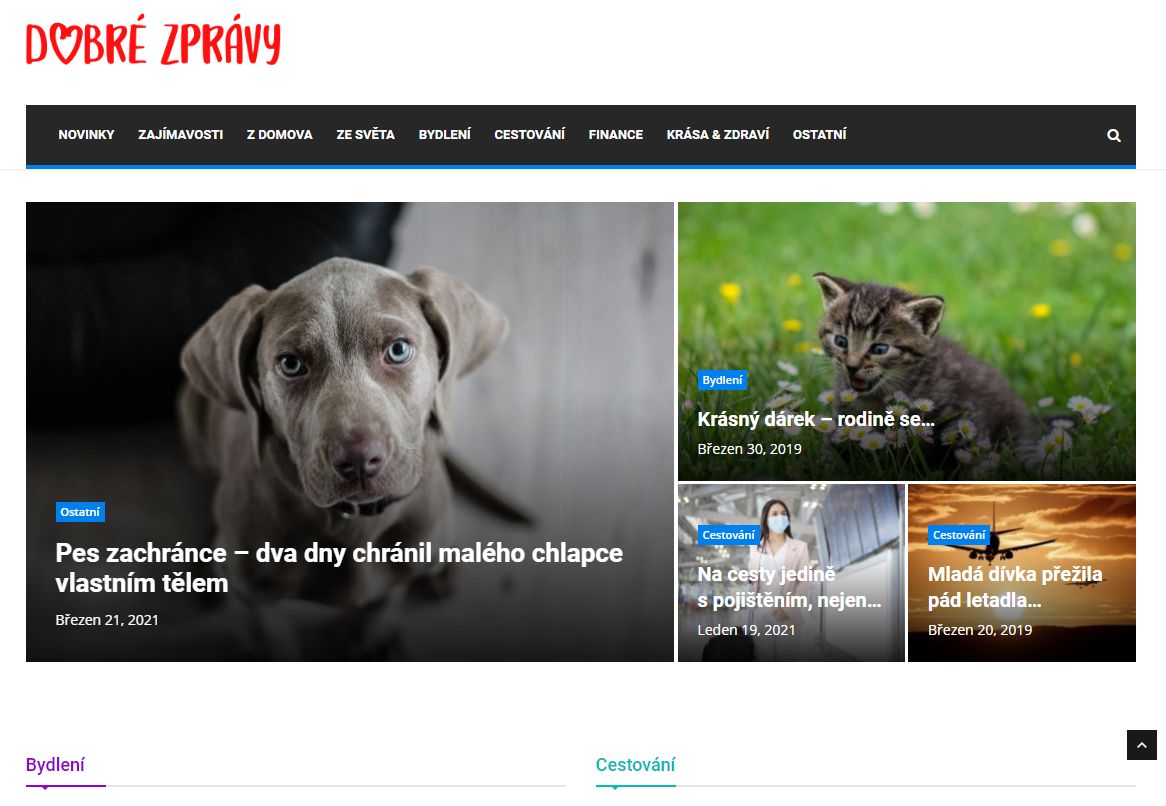
Task: Open the Zajímavosti menu item
Action: tap(181, 135)
